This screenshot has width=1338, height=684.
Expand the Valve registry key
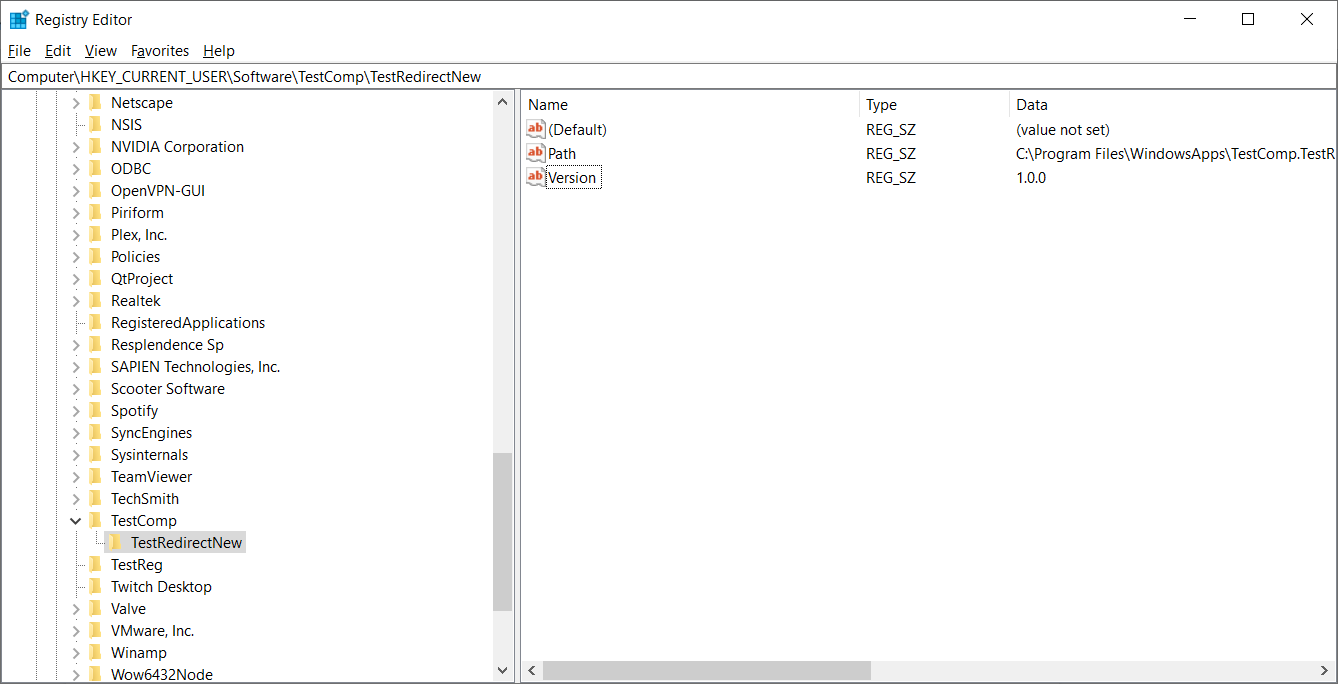(x=76, y=609)
